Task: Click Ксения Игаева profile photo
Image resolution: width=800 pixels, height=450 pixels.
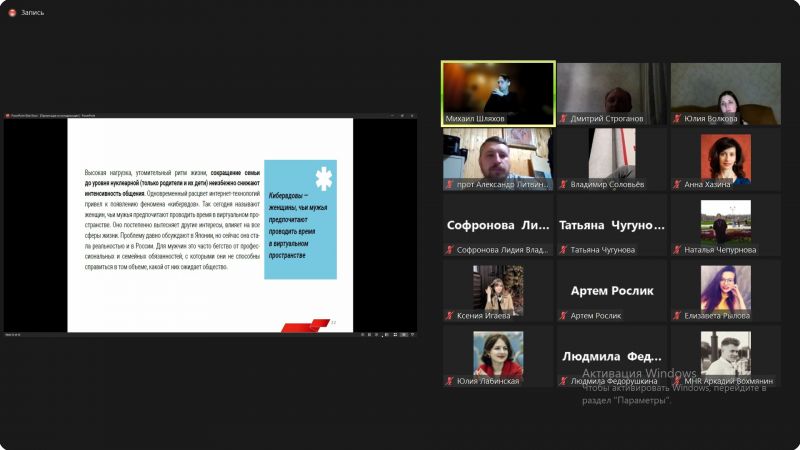Action: 498,289
